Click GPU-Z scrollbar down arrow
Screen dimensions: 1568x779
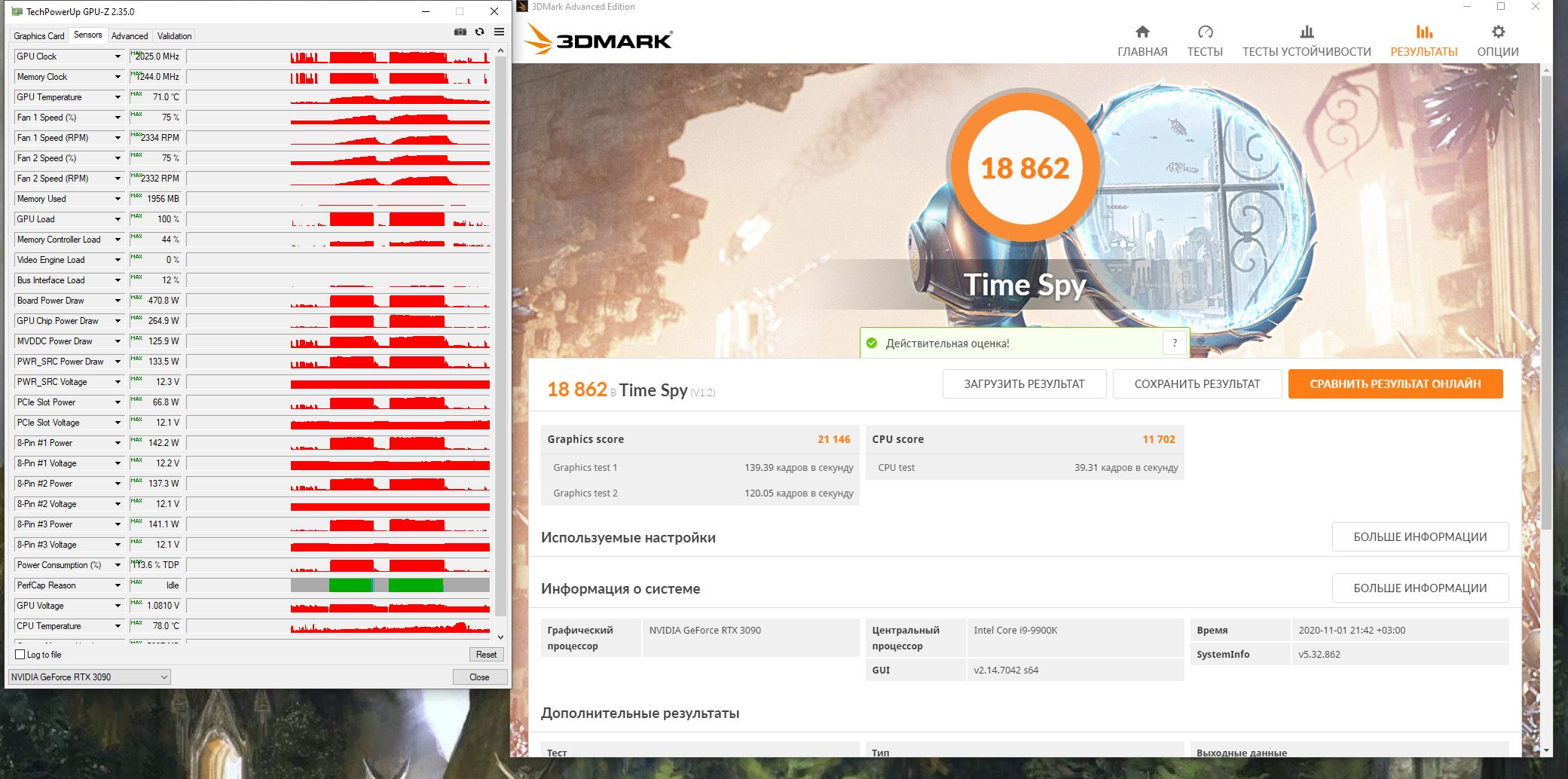pos(501,637)
